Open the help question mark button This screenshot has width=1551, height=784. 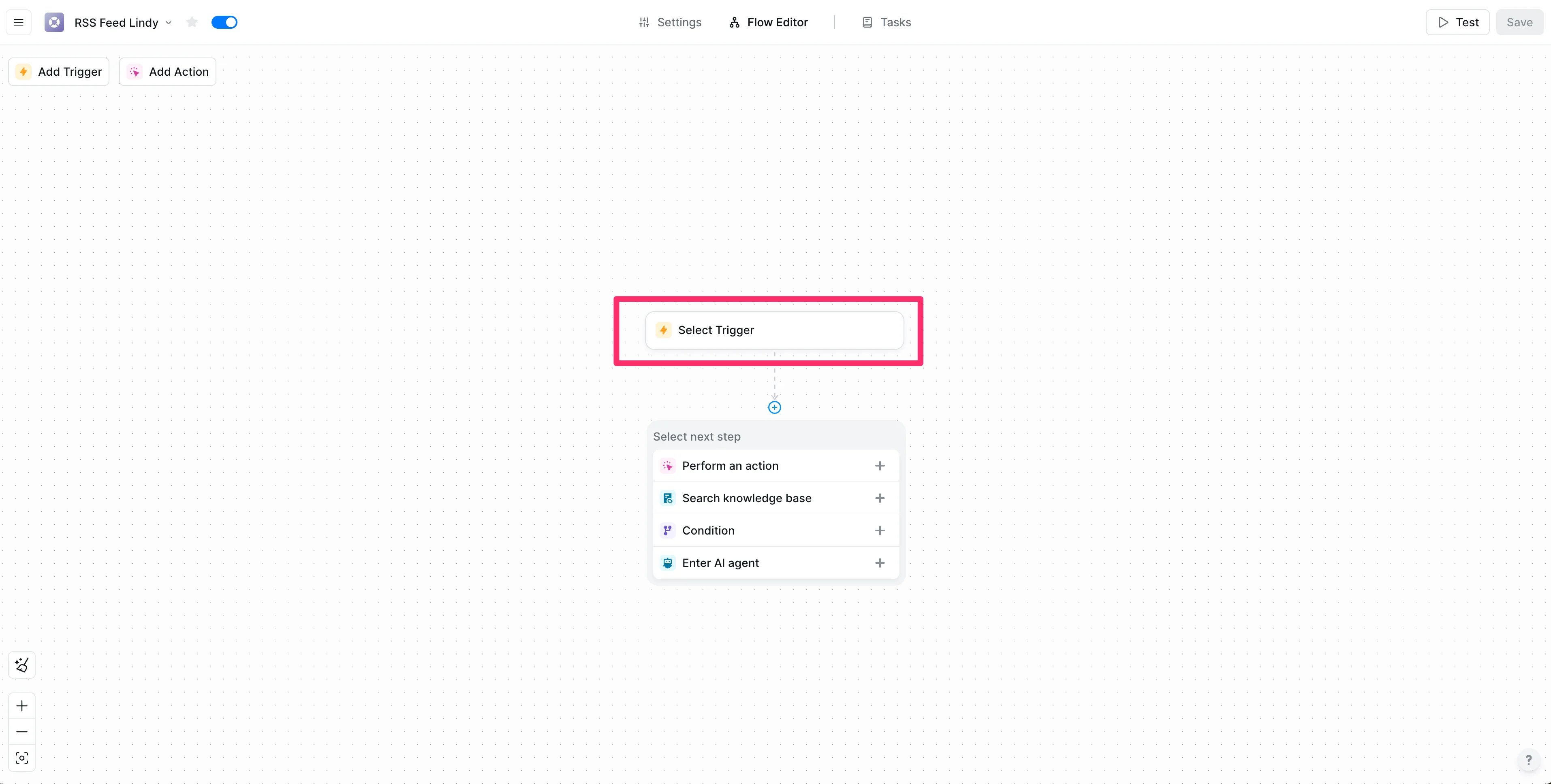(1528, 760)
